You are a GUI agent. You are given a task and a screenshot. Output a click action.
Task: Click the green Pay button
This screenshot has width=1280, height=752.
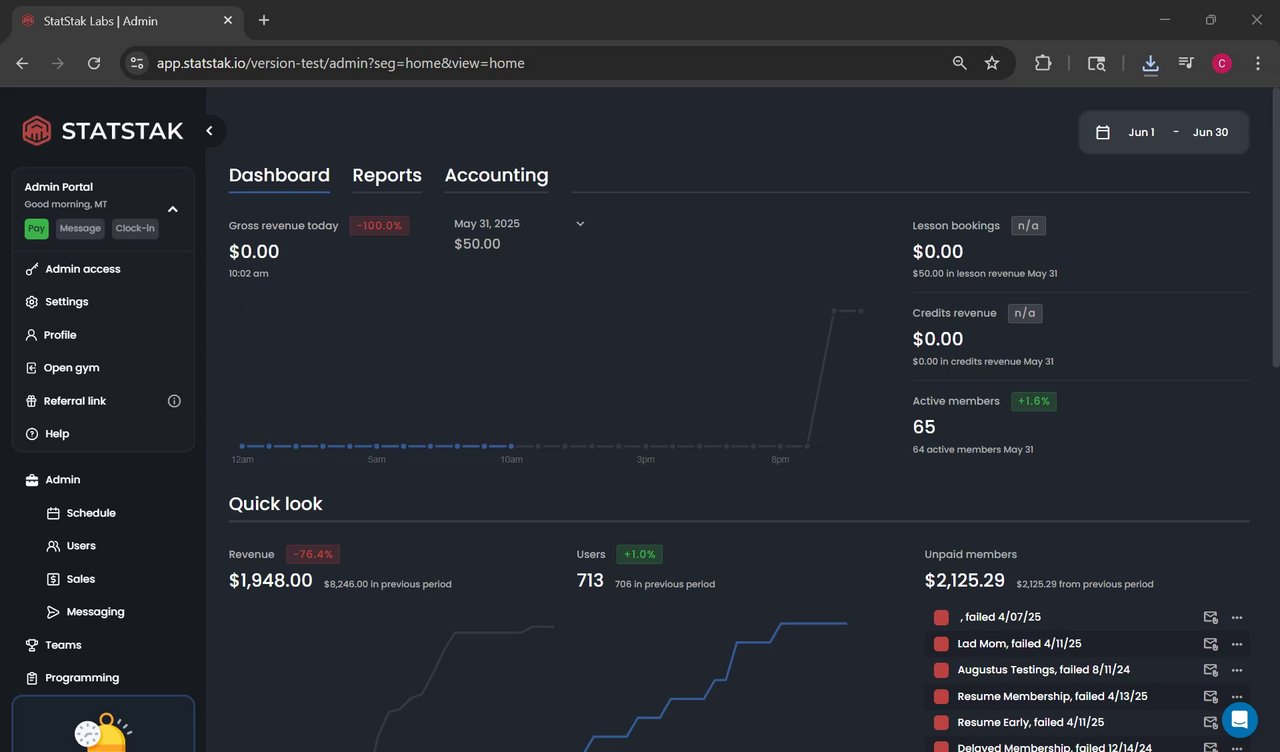36,229
